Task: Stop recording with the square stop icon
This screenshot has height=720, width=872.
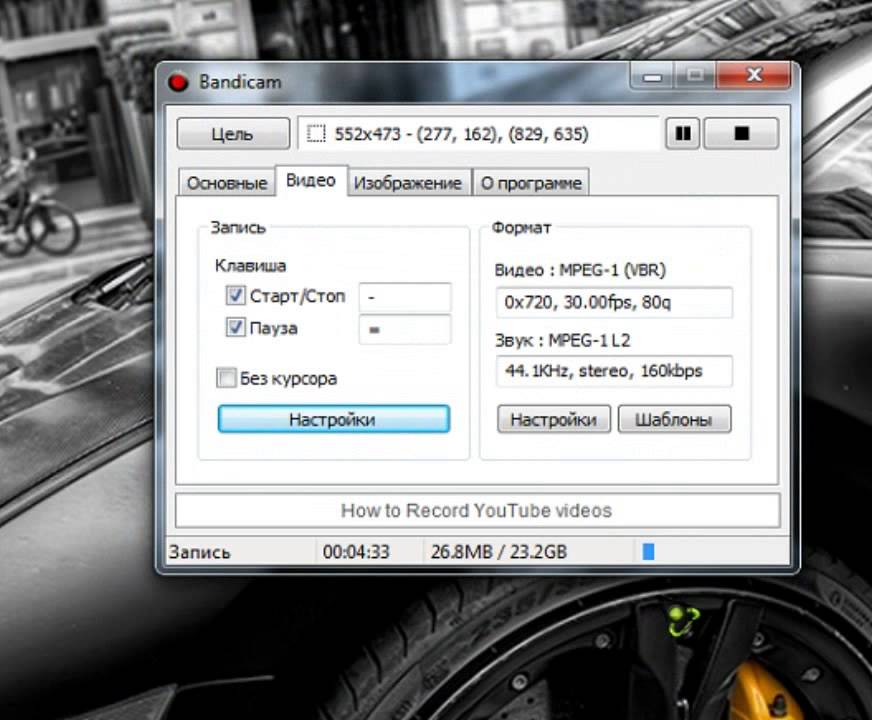Action: click(x=741, y=133)
